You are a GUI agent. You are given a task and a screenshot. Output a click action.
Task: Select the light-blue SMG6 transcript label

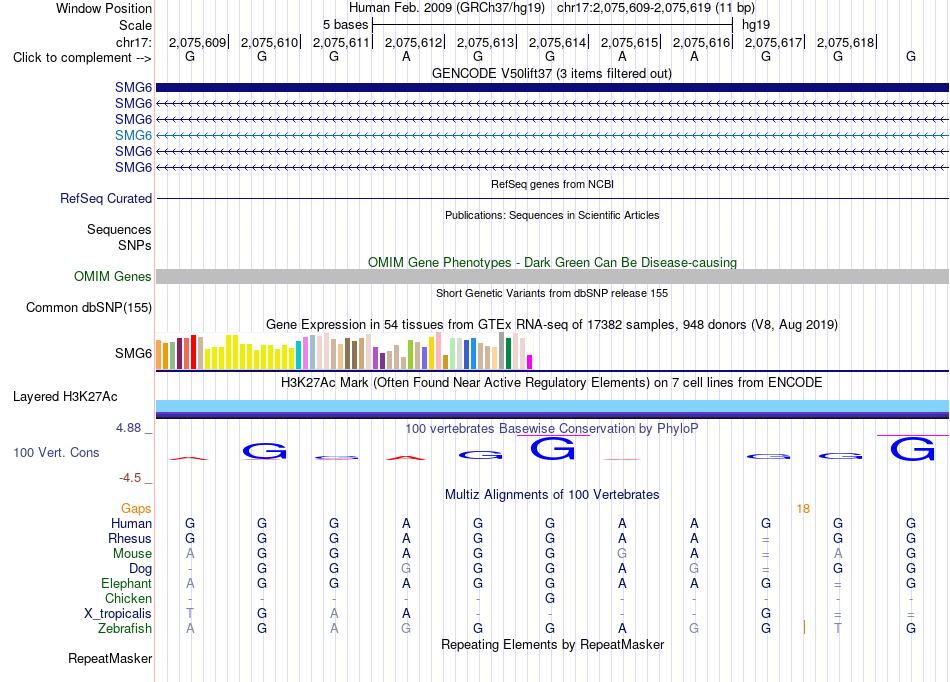pos(133,135)
